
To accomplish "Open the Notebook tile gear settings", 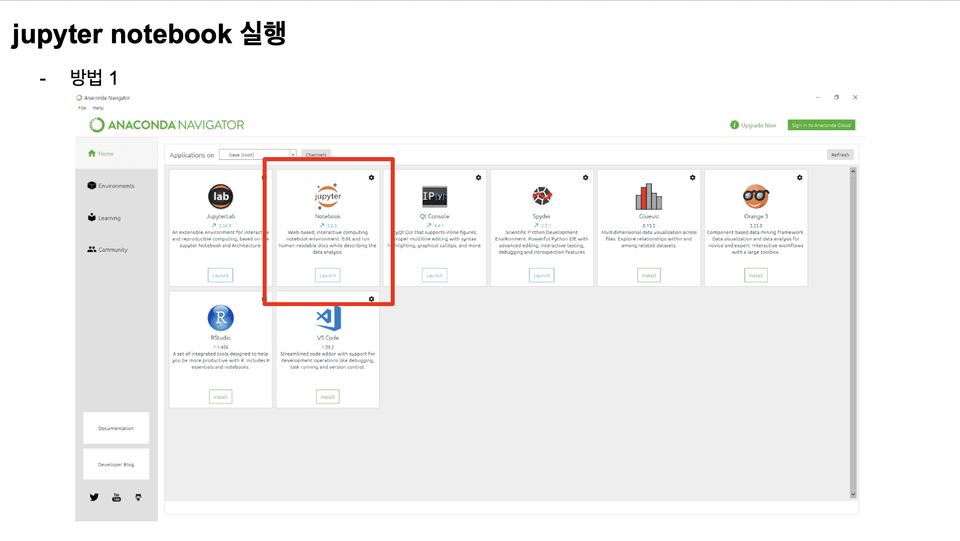I will point(371,177).
